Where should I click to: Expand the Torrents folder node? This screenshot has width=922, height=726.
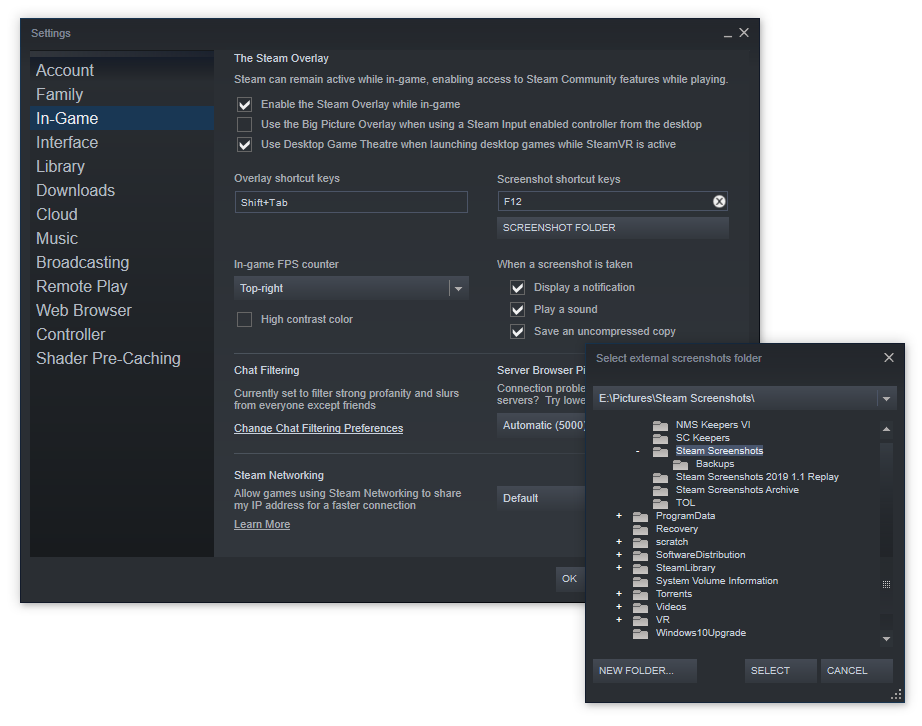pos(619,594)
